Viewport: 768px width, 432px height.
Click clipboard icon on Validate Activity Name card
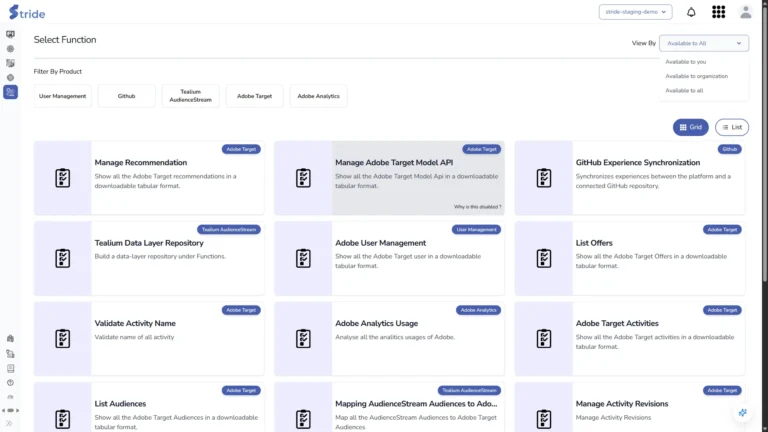[63, 338]
